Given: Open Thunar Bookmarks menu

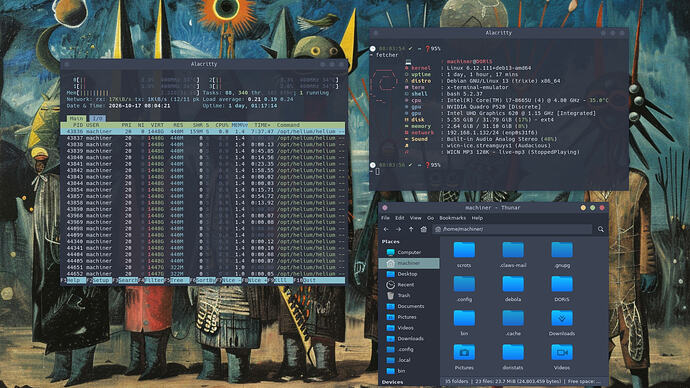Looking at the screenshot, I should coord(452,218).
